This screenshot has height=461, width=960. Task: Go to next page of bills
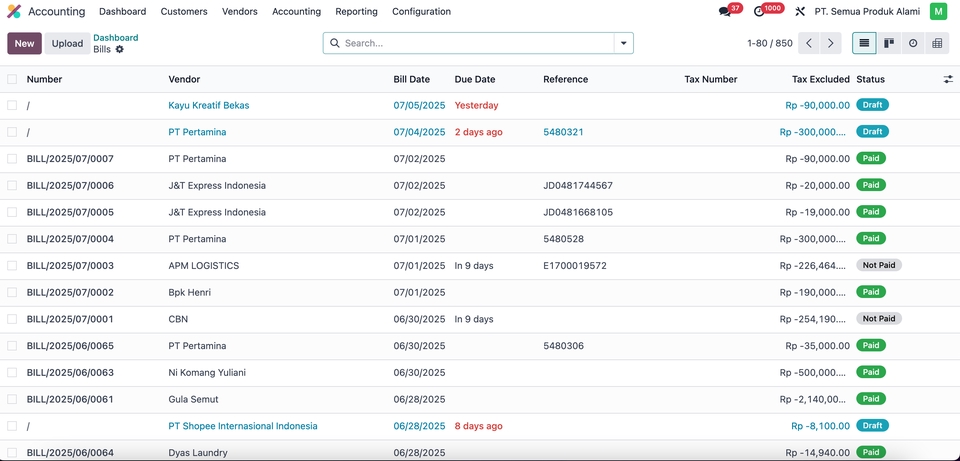click(x=831, y=43)
